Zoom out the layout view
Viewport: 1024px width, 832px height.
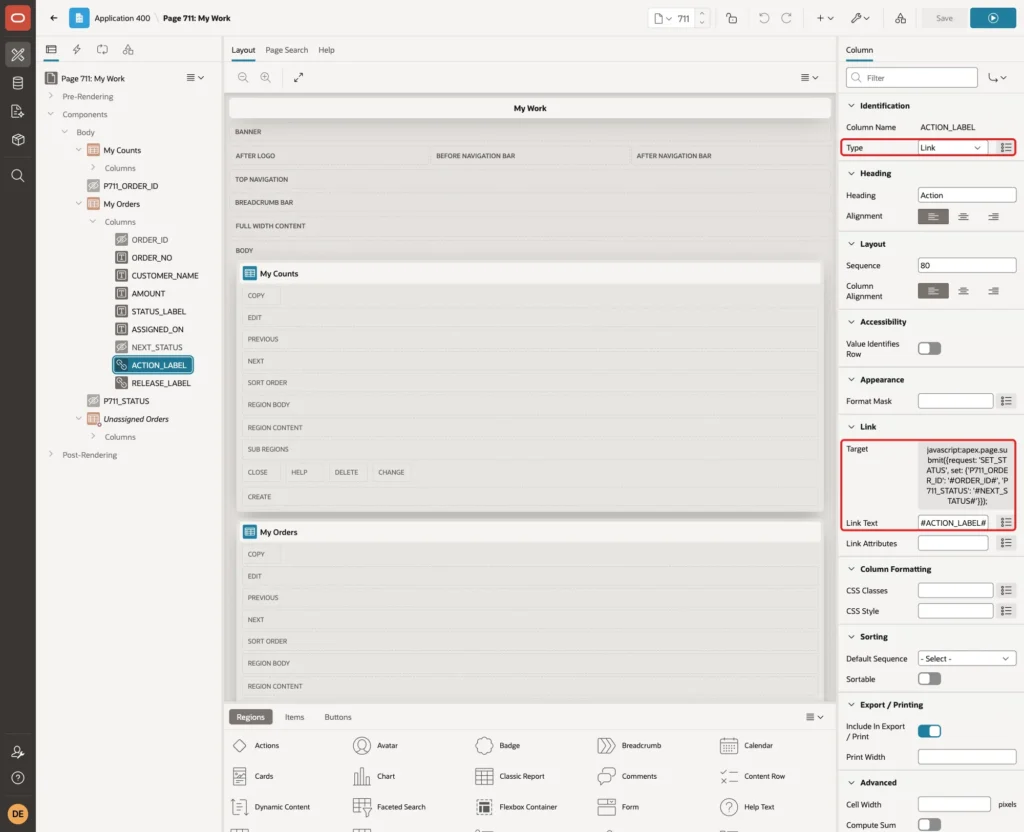point(243,77)
